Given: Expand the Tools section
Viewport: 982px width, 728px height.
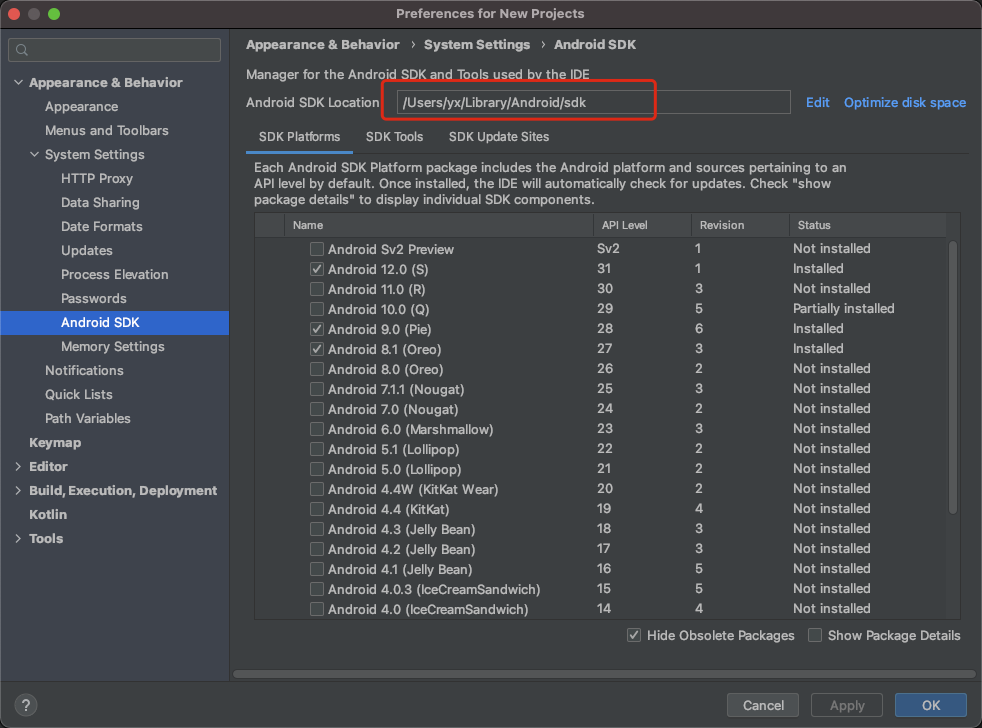Looking at the screenshot, I should (17, 538).
